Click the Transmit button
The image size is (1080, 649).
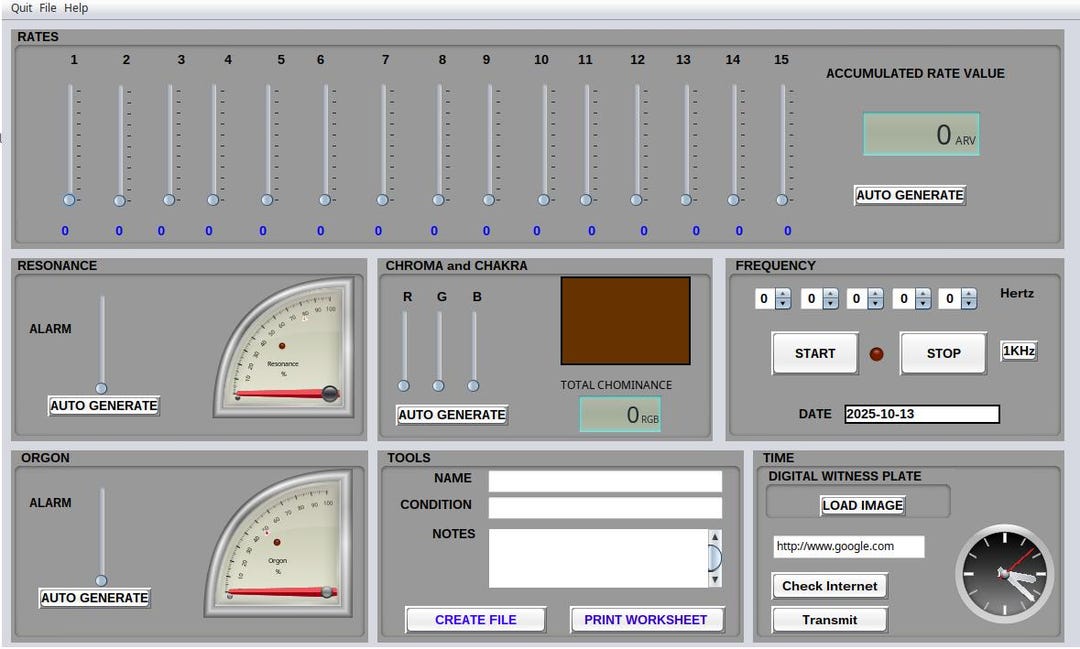click(x=829, y=620)
